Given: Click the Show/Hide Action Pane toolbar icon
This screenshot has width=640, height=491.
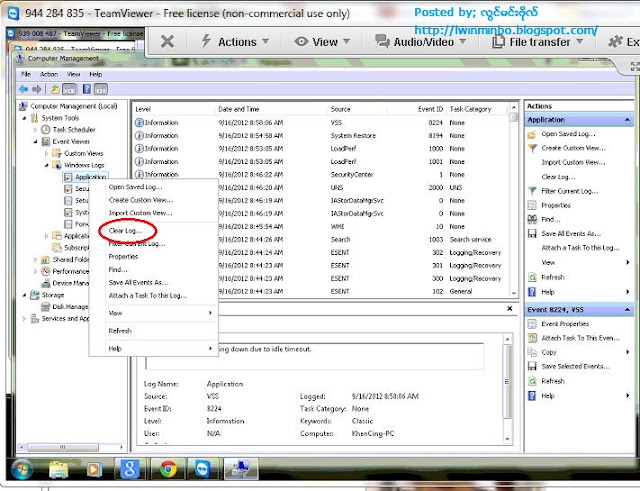Looking at the screenshot, I should pyautogui.click(x=101, y=89).
